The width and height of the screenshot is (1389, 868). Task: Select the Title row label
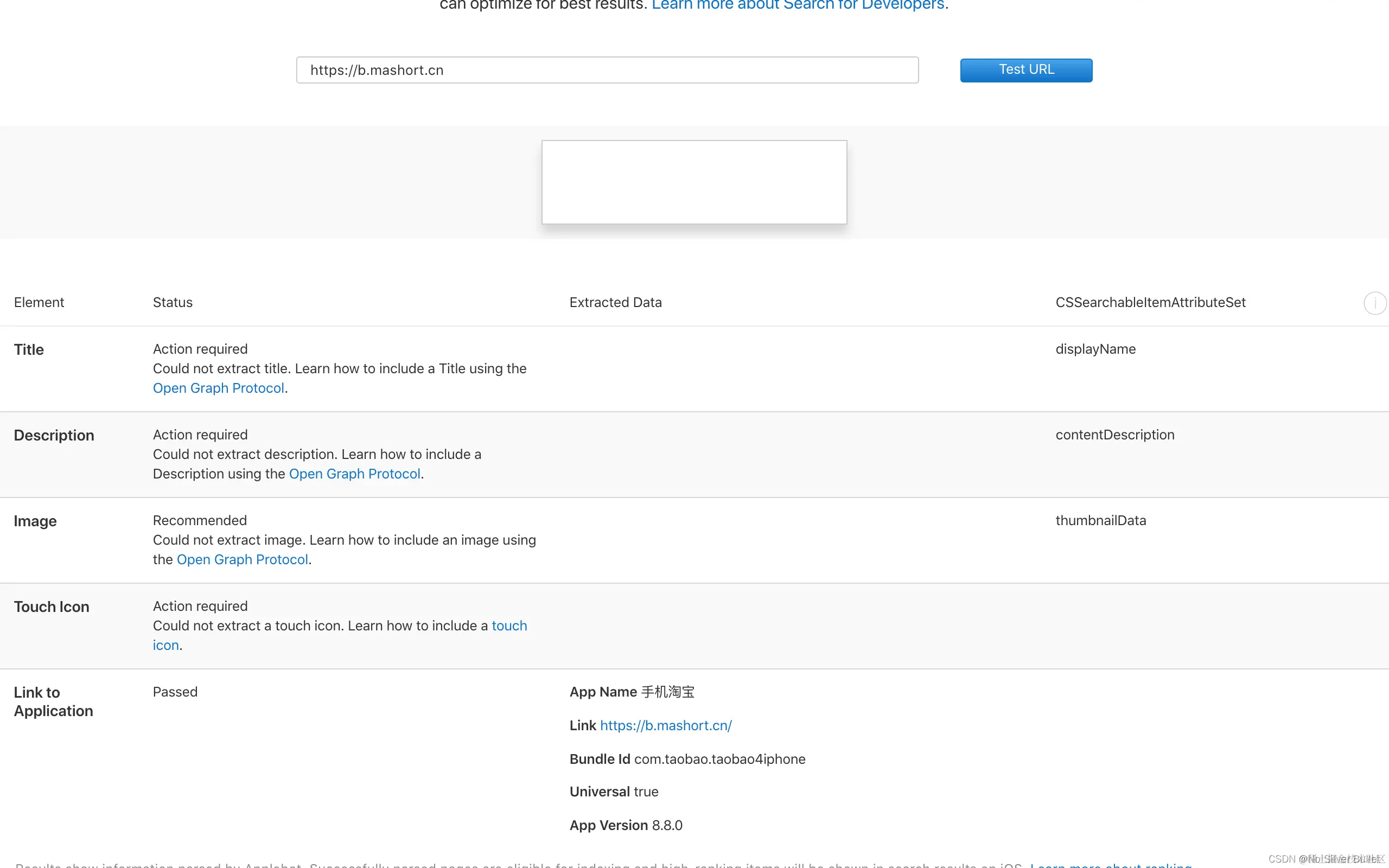[29, 349]
